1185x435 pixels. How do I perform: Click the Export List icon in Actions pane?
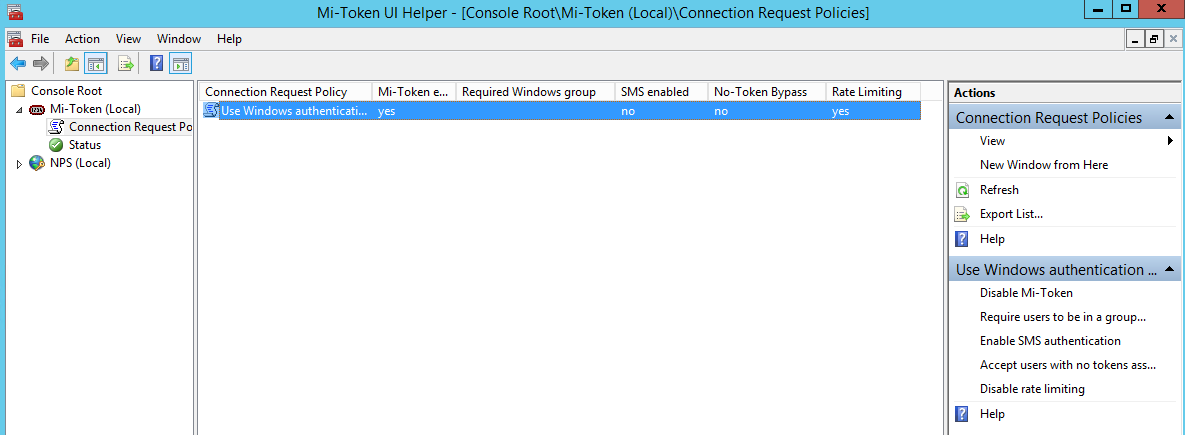pyautogui.click(x=962, y=214)
